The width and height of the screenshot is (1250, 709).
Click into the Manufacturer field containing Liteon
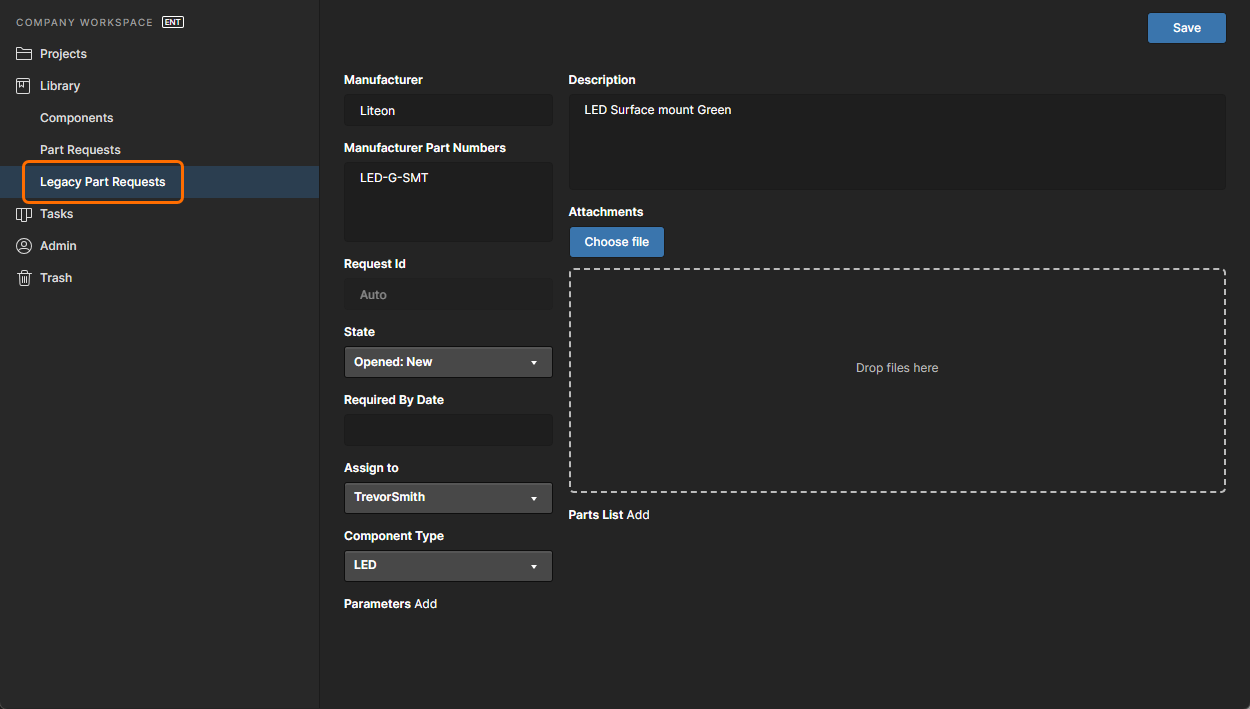click(447, 111)
